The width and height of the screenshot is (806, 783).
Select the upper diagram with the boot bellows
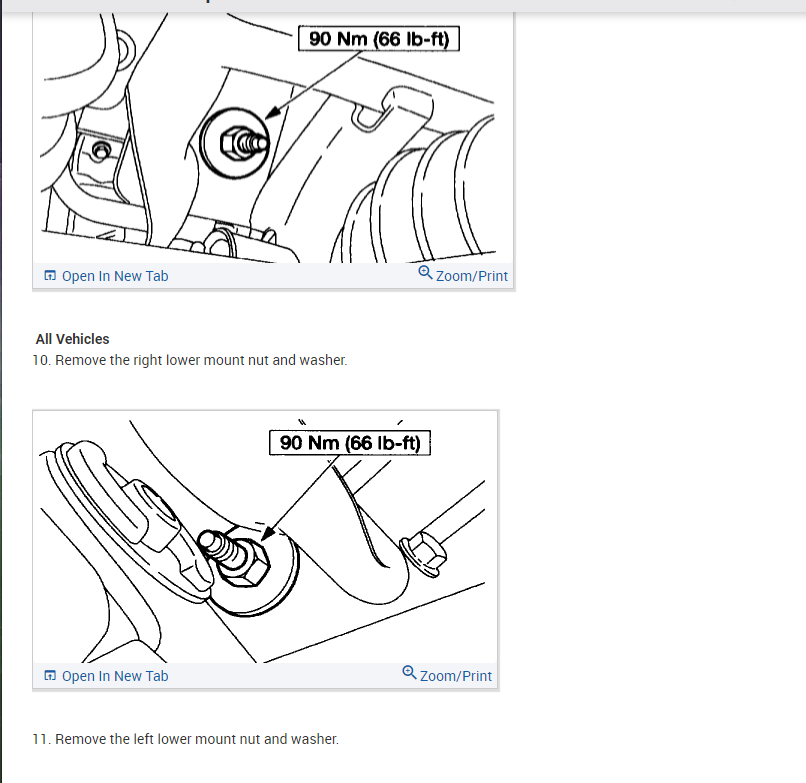pos(273,137)
